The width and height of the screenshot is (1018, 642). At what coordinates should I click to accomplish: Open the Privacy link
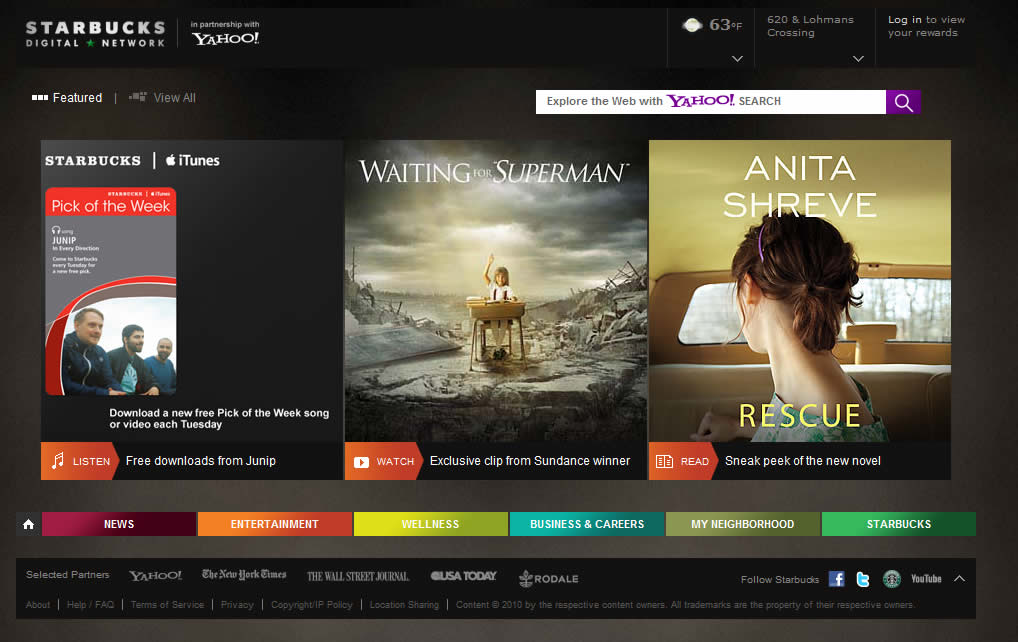237,604
